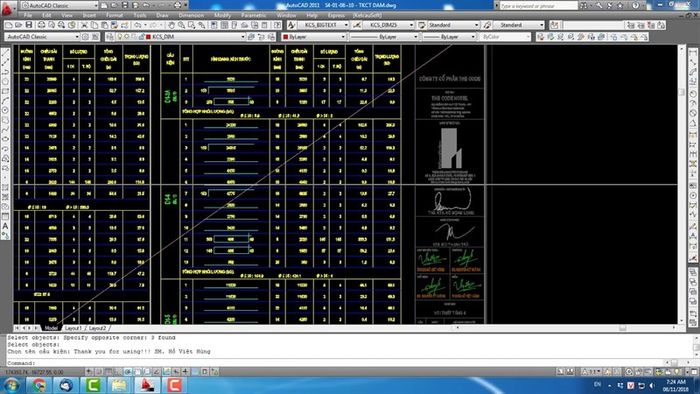Click the Cut scissors icon
Image resolution: width=700 pixels, height=394 pixels.
84,25
